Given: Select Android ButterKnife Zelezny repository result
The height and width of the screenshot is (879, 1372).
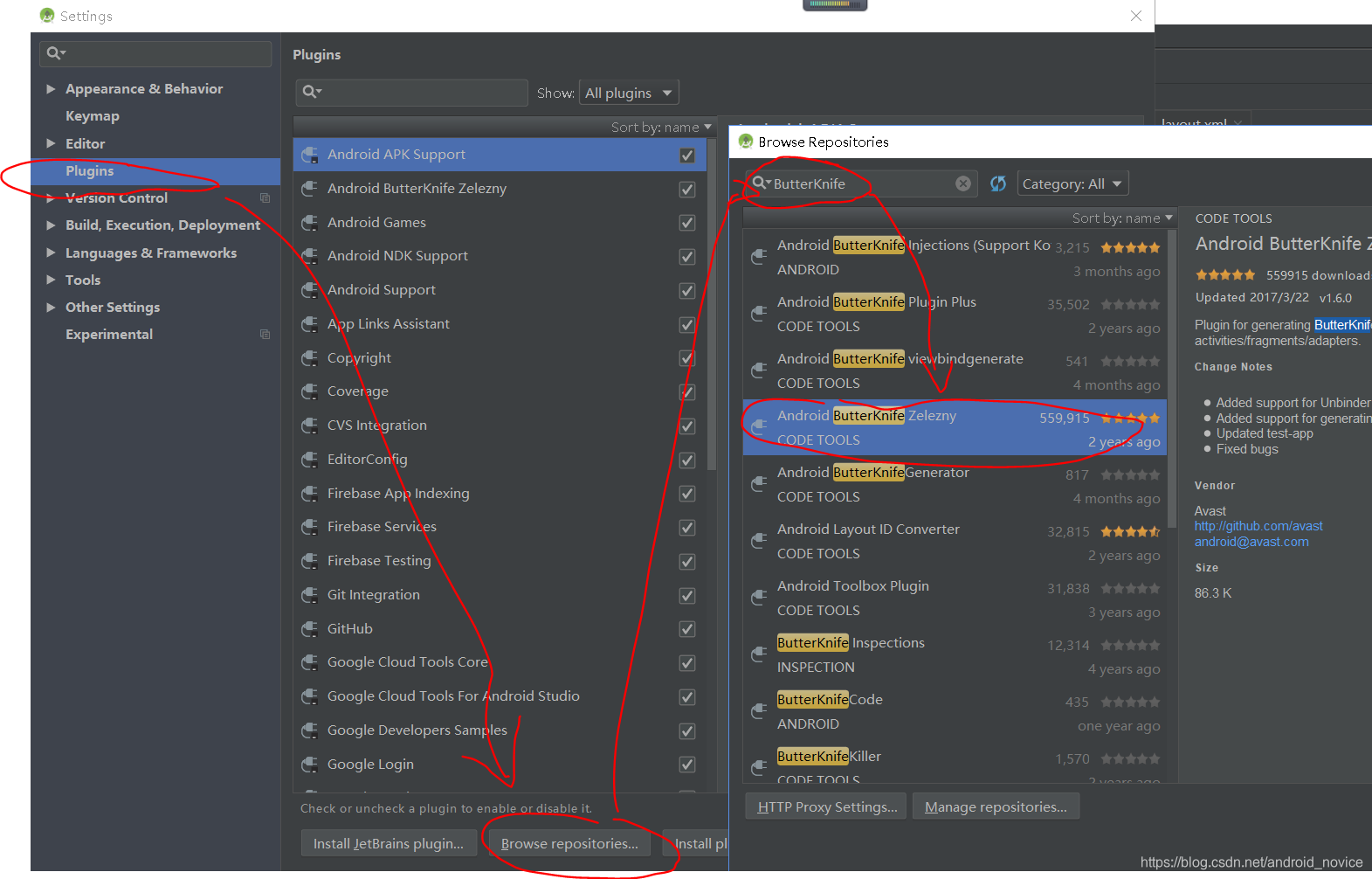Looking at the screenshot, I should [x=955, y=427].
